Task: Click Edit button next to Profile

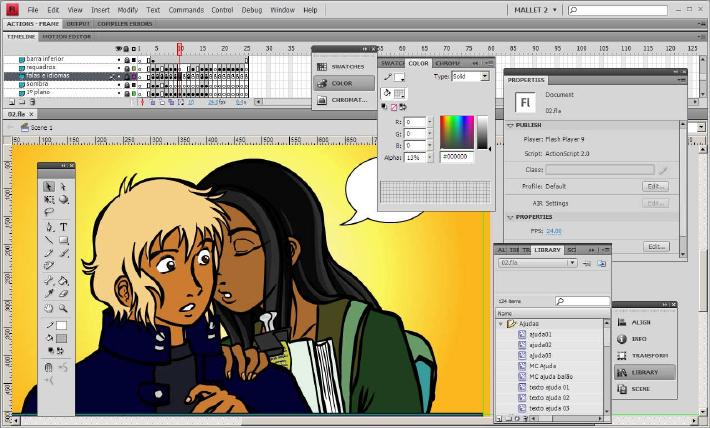Action: pyautogui.click(x=655, y=187)
